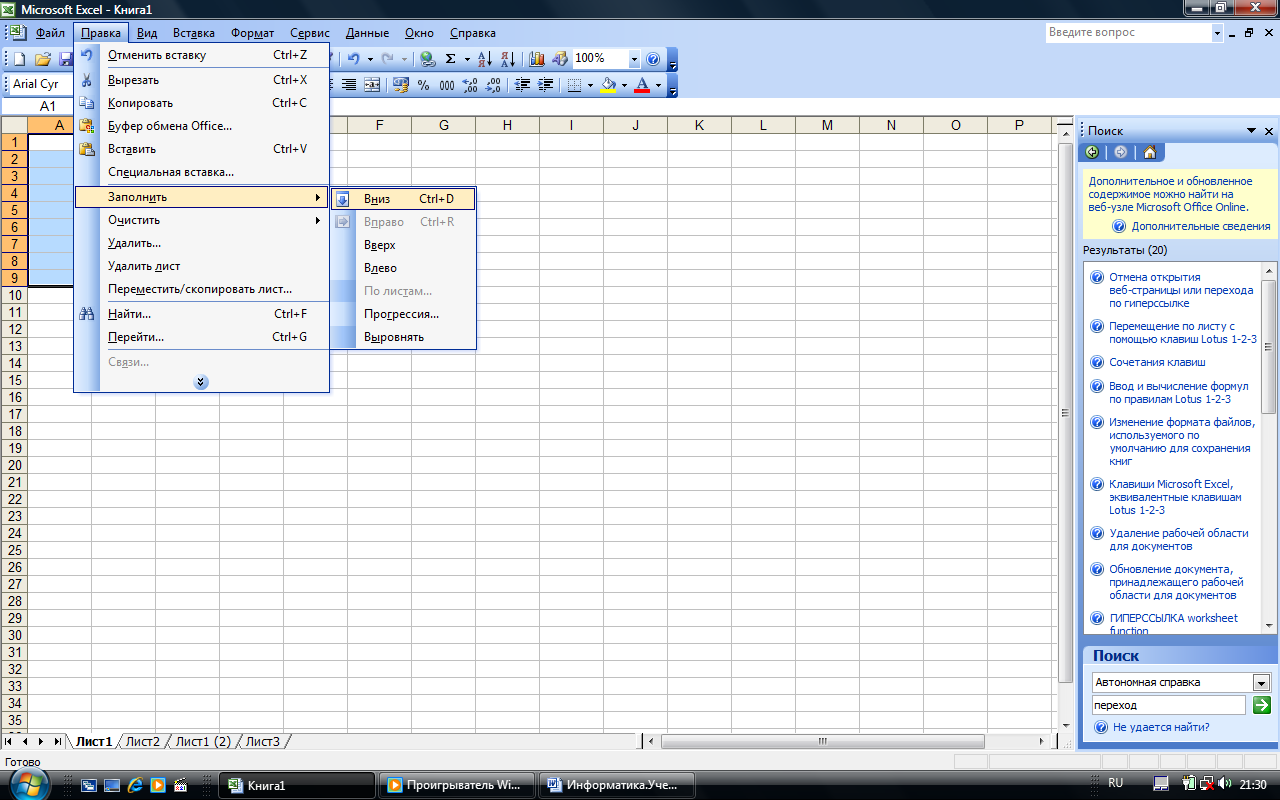The width and height of the screenshot is (1280, 800).
Task: Start search with the green arrow button
Action: coord(1262,705)
